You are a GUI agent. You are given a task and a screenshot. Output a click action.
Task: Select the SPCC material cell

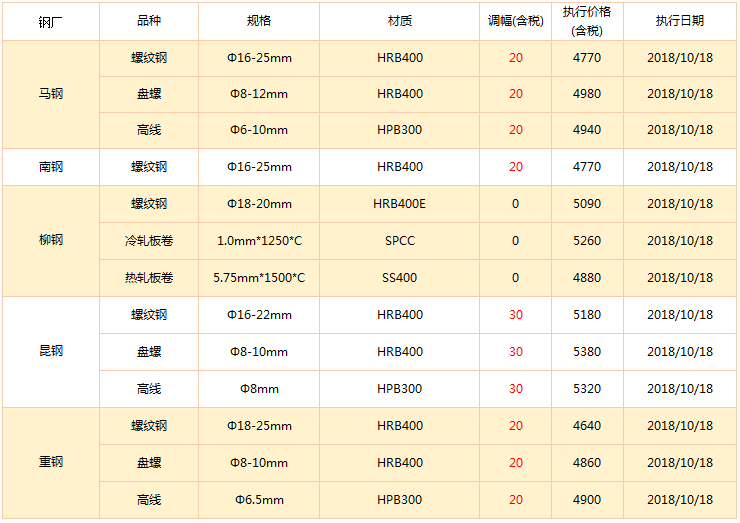[399, 241]
